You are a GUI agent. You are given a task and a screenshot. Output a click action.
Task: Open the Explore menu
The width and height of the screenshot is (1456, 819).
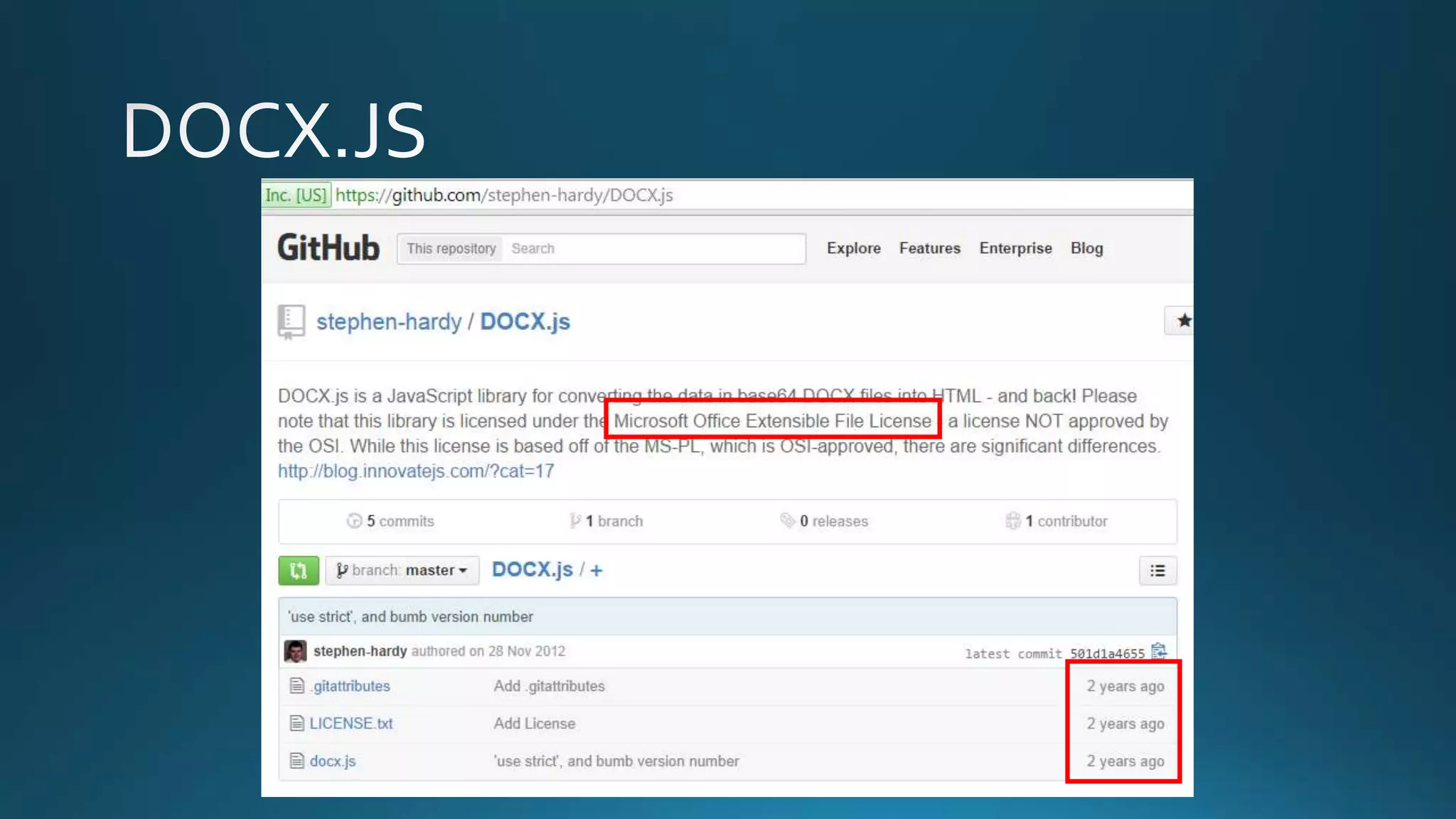tap(853, 248)
